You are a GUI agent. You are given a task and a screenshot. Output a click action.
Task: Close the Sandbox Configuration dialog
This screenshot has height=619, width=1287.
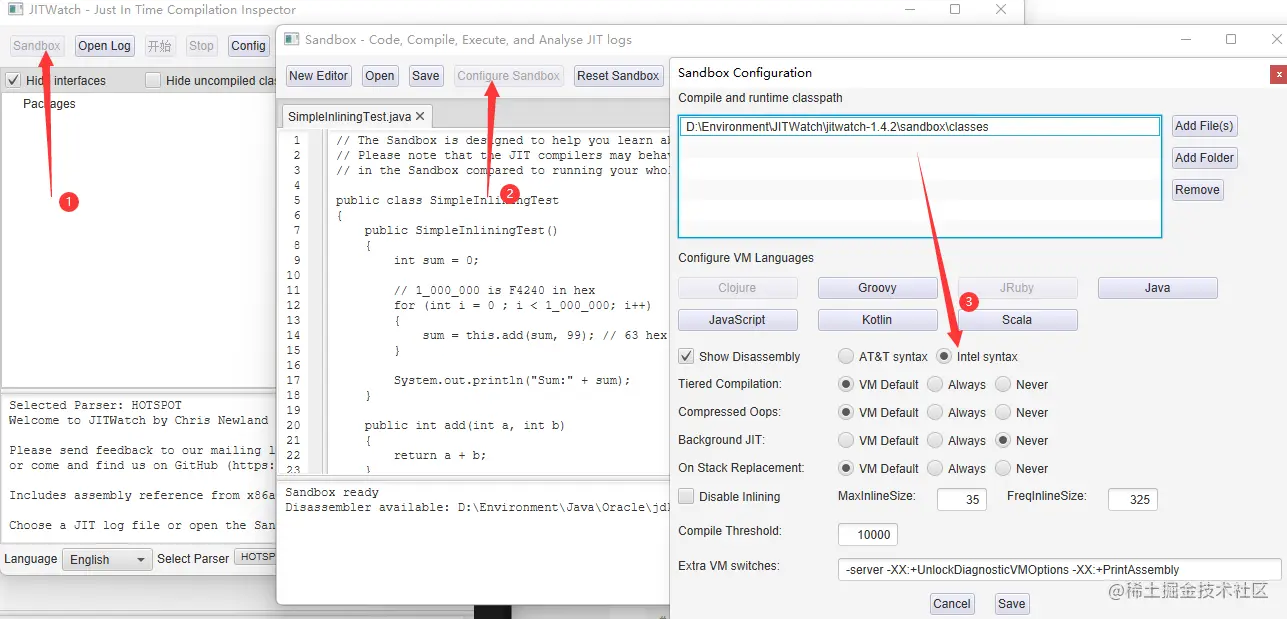tap(1278, 74)
